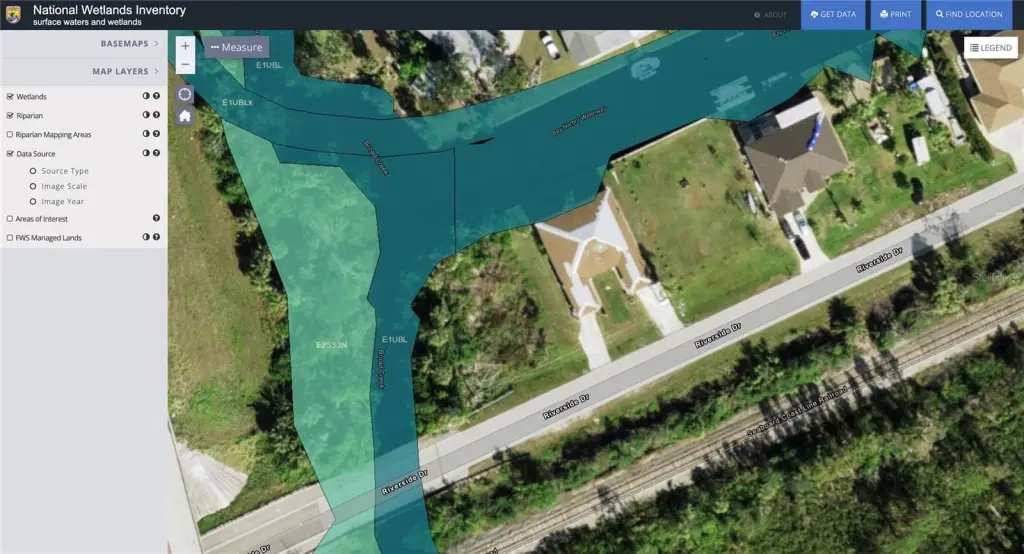Open Data Source layer help icon
The width and height of the screenshot is (1024, 554).
tap(156, 154)
